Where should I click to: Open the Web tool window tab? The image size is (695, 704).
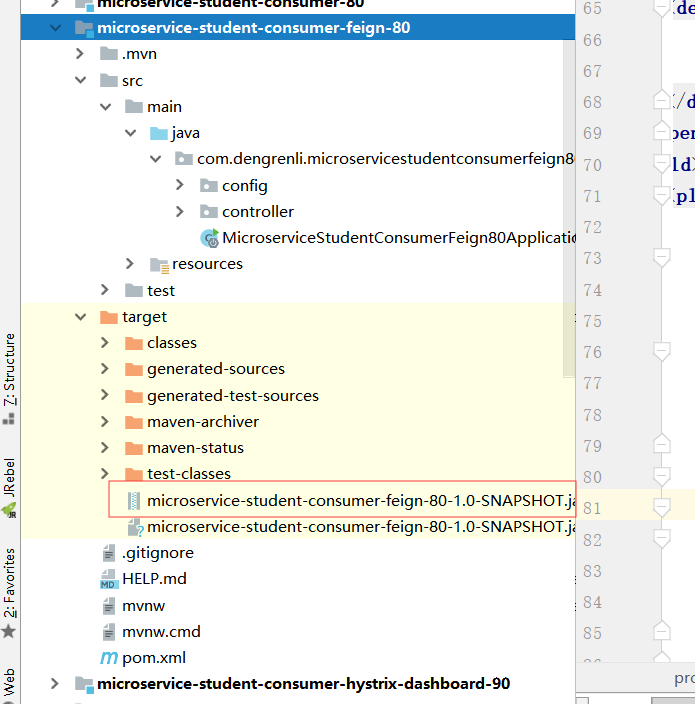click(9, 683)
